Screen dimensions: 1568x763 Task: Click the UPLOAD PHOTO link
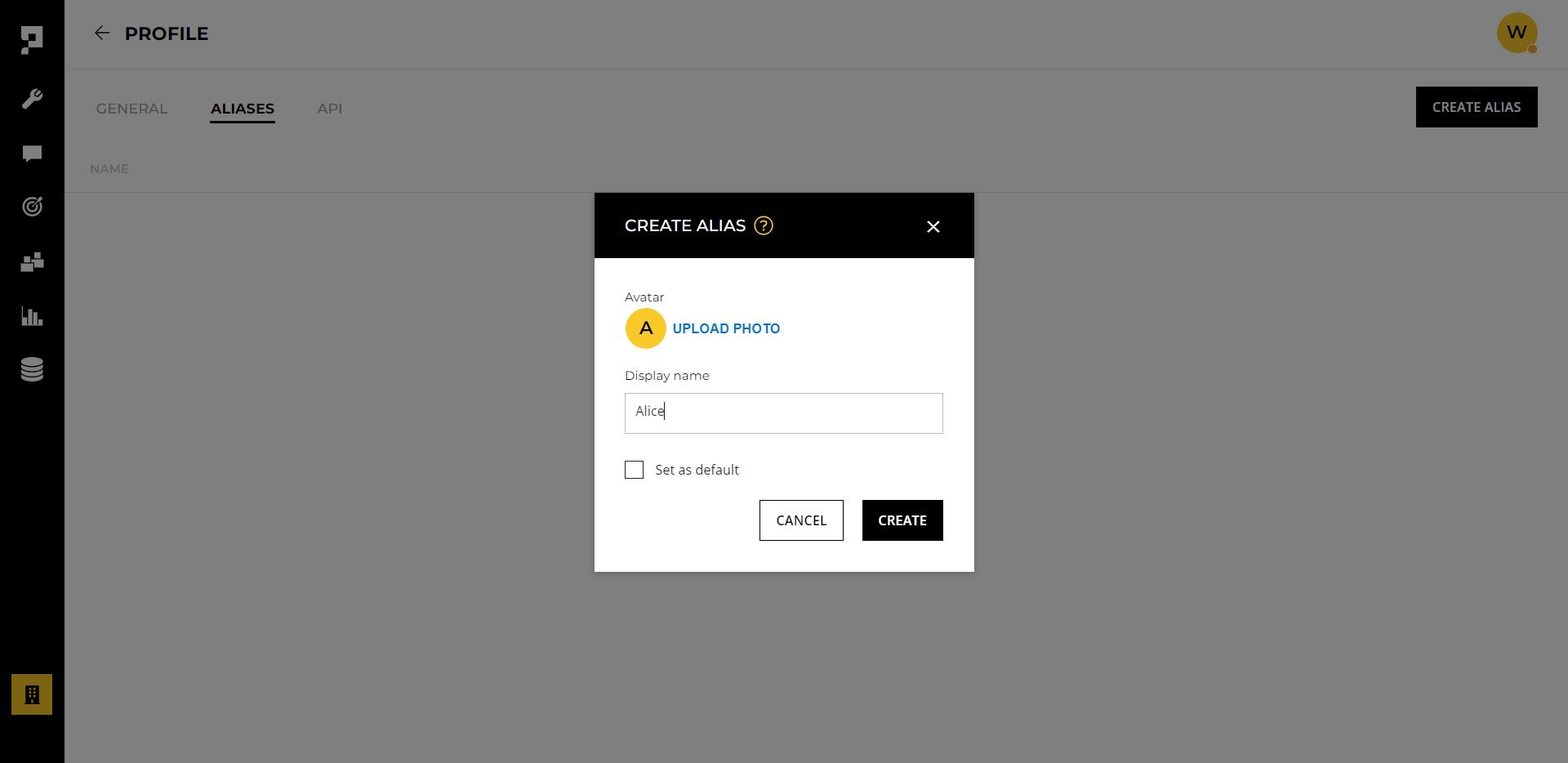(726, 328)
